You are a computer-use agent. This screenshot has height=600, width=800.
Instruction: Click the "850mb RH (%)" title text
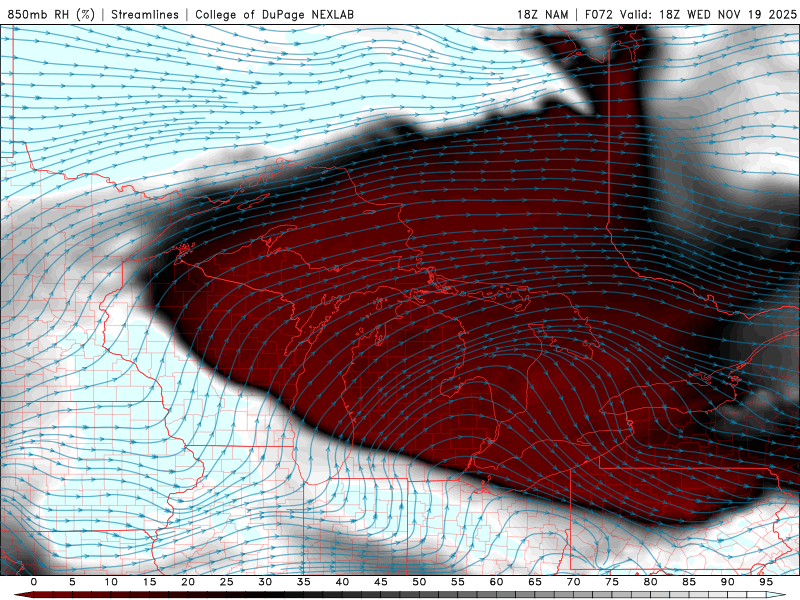coord(51,14)
